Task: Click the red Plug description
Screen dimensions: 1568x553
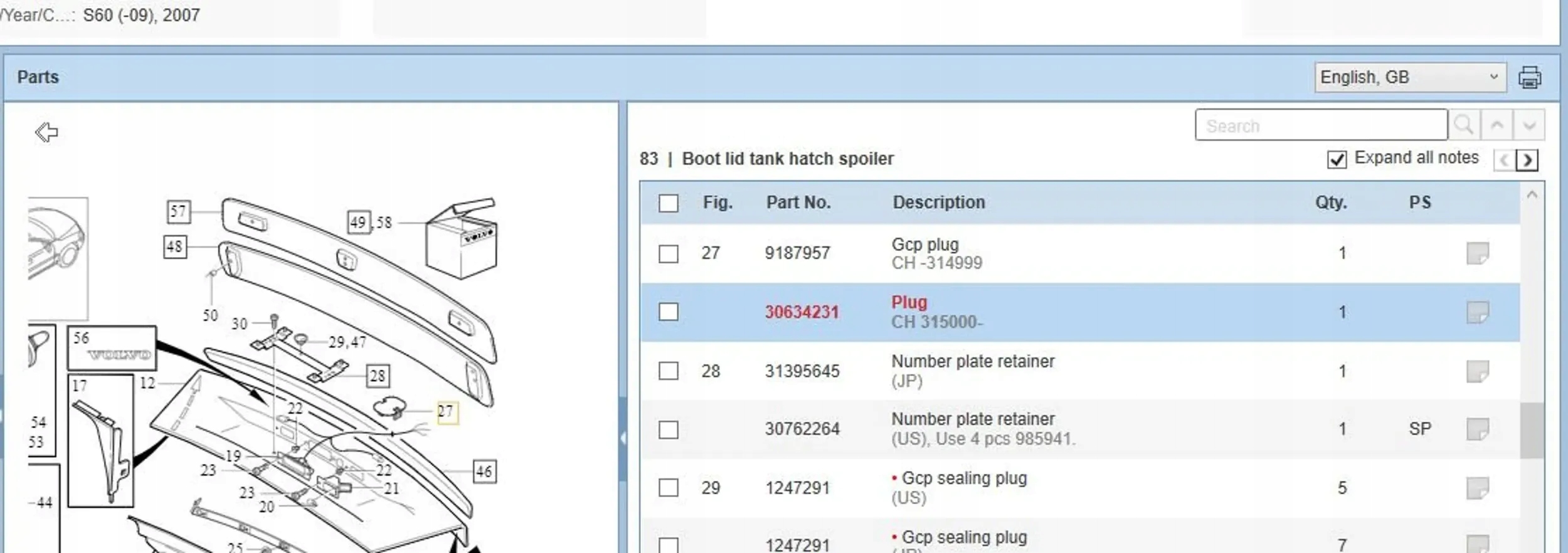Action: coord(909,302)
